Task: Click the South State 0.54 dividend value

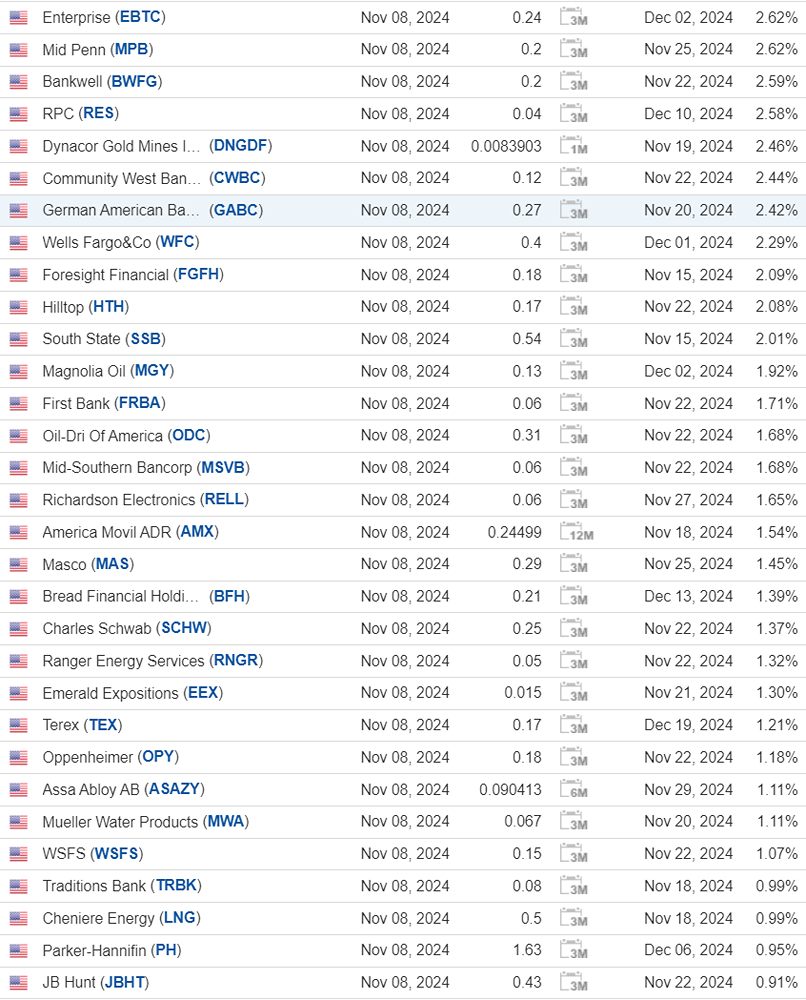Action: [x=527, y=339]
